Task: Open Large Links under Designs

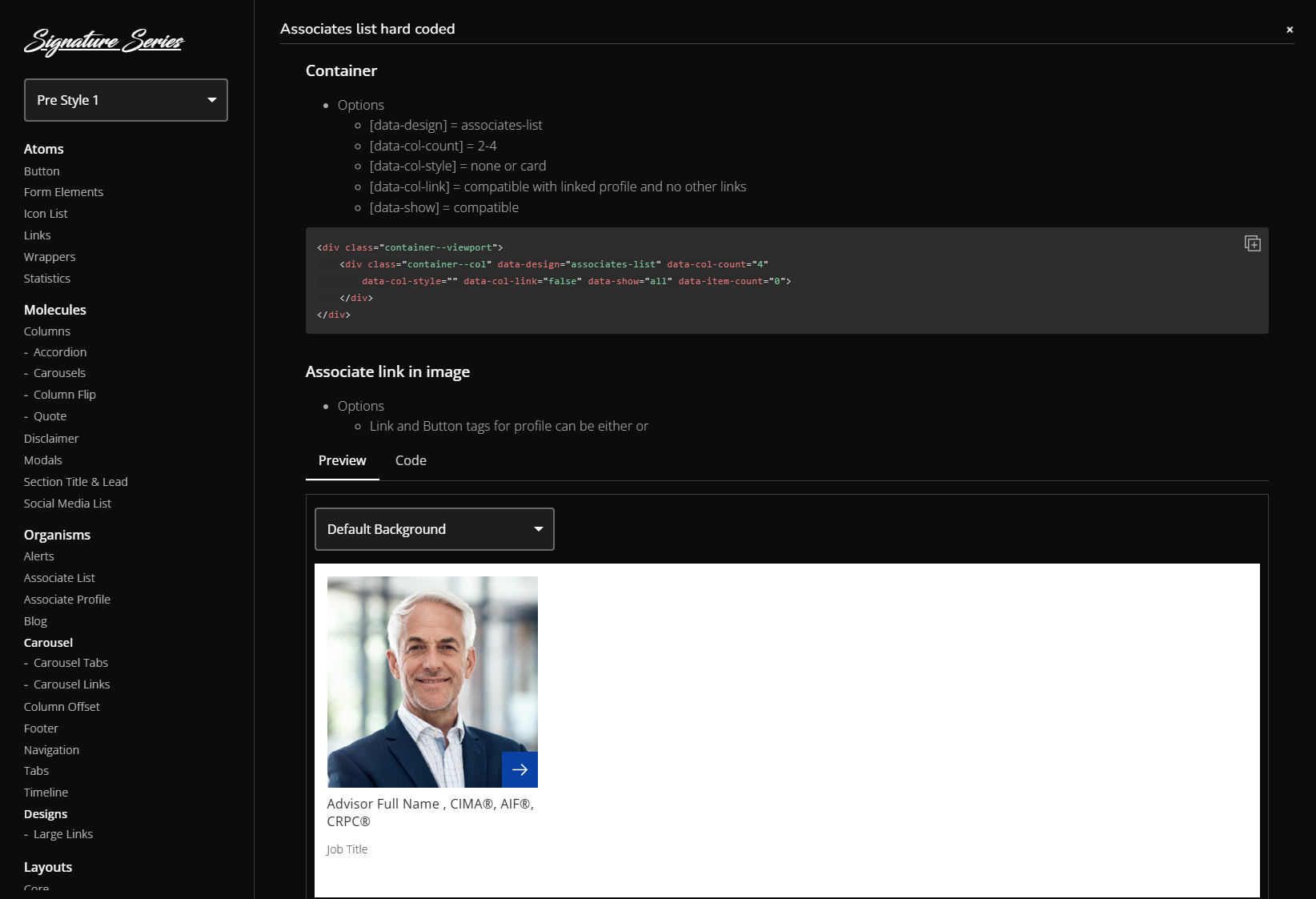Action: pos(63,834)
